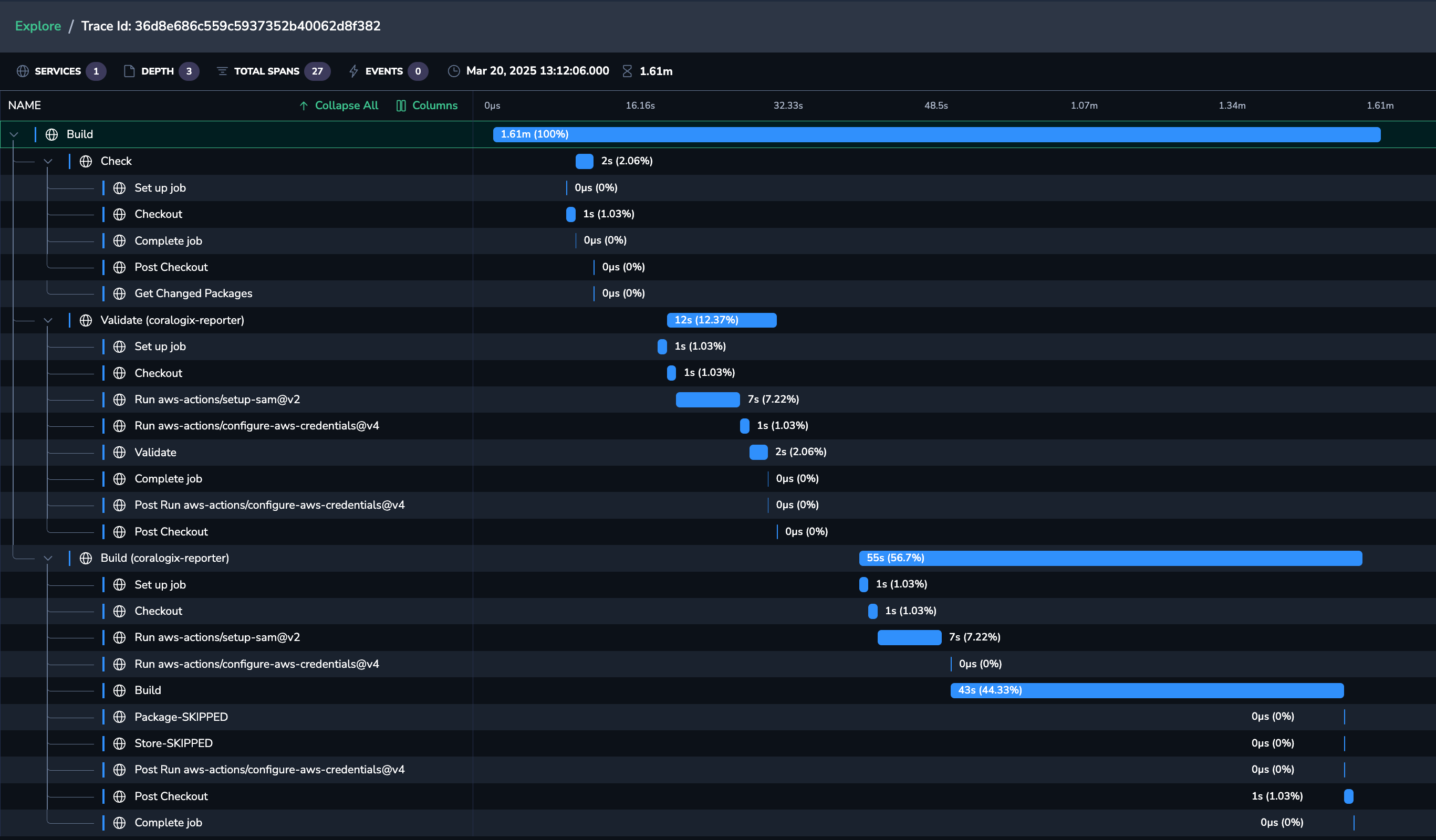Image resolution: width=1436 pixels, height=840 pixels.
Task: Click the globe icon of the Check span
Action: click(x=86, y=161)
